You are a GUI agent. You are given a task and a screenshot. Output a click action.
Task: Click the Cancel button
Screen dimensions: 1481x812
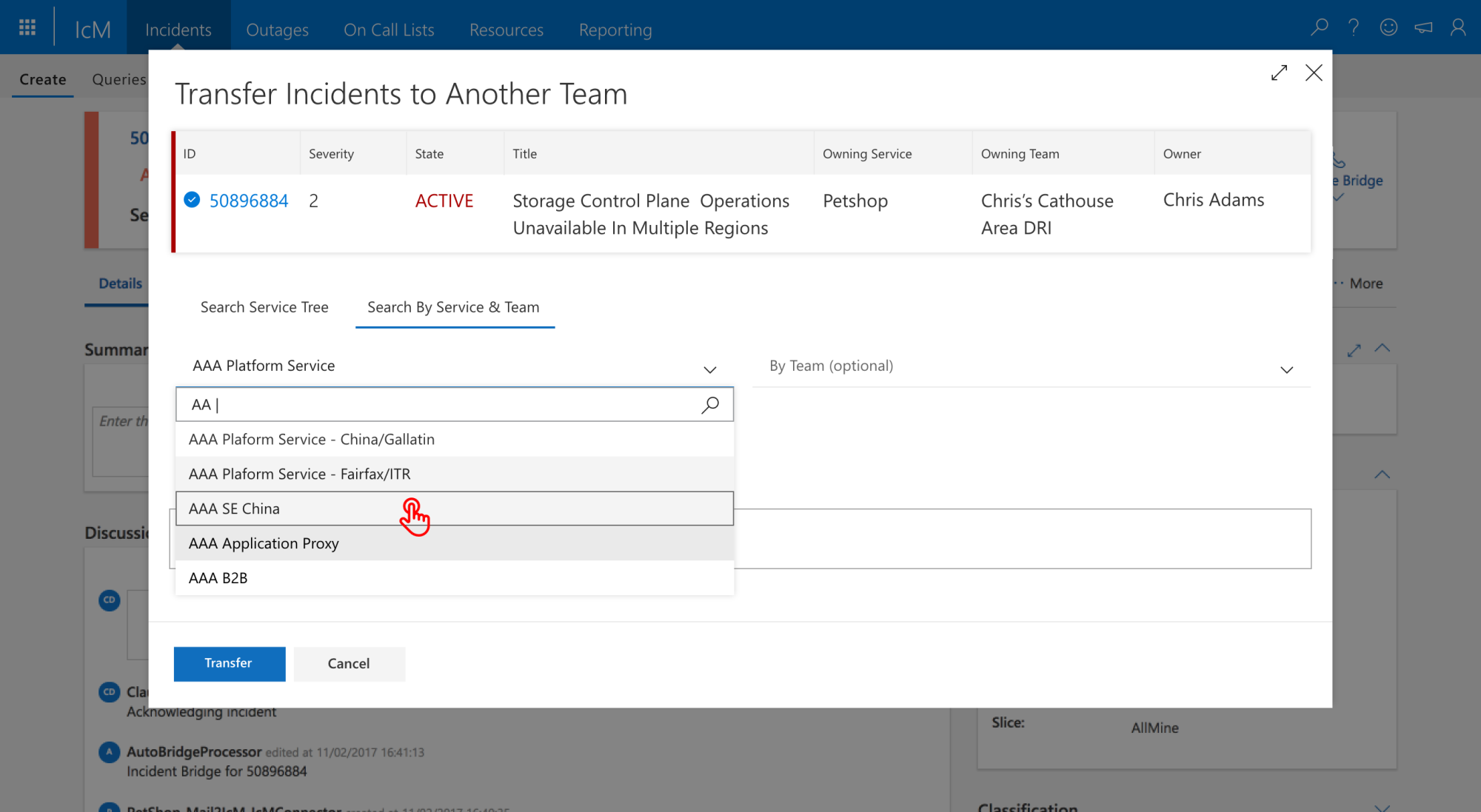pyautogui.click(x=349, y=663)
